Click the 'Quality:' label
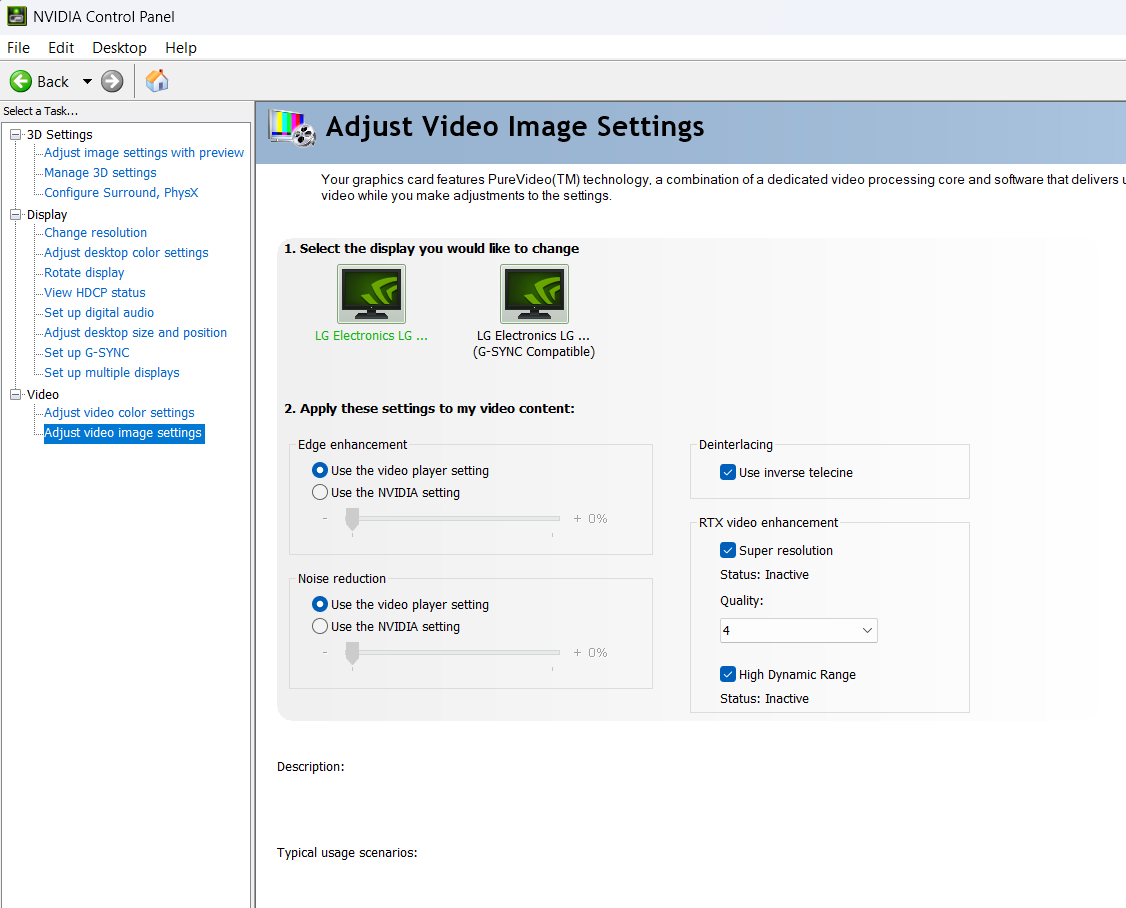Viewport: 1126px width, 908px height. point(742,601)
